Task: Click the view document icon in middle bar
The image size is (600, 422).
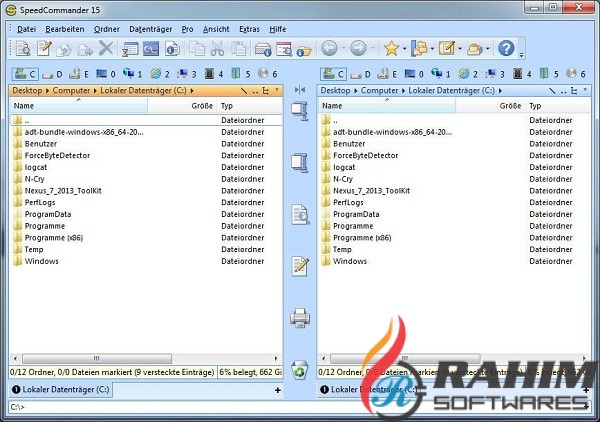Action: coord(300,215)
